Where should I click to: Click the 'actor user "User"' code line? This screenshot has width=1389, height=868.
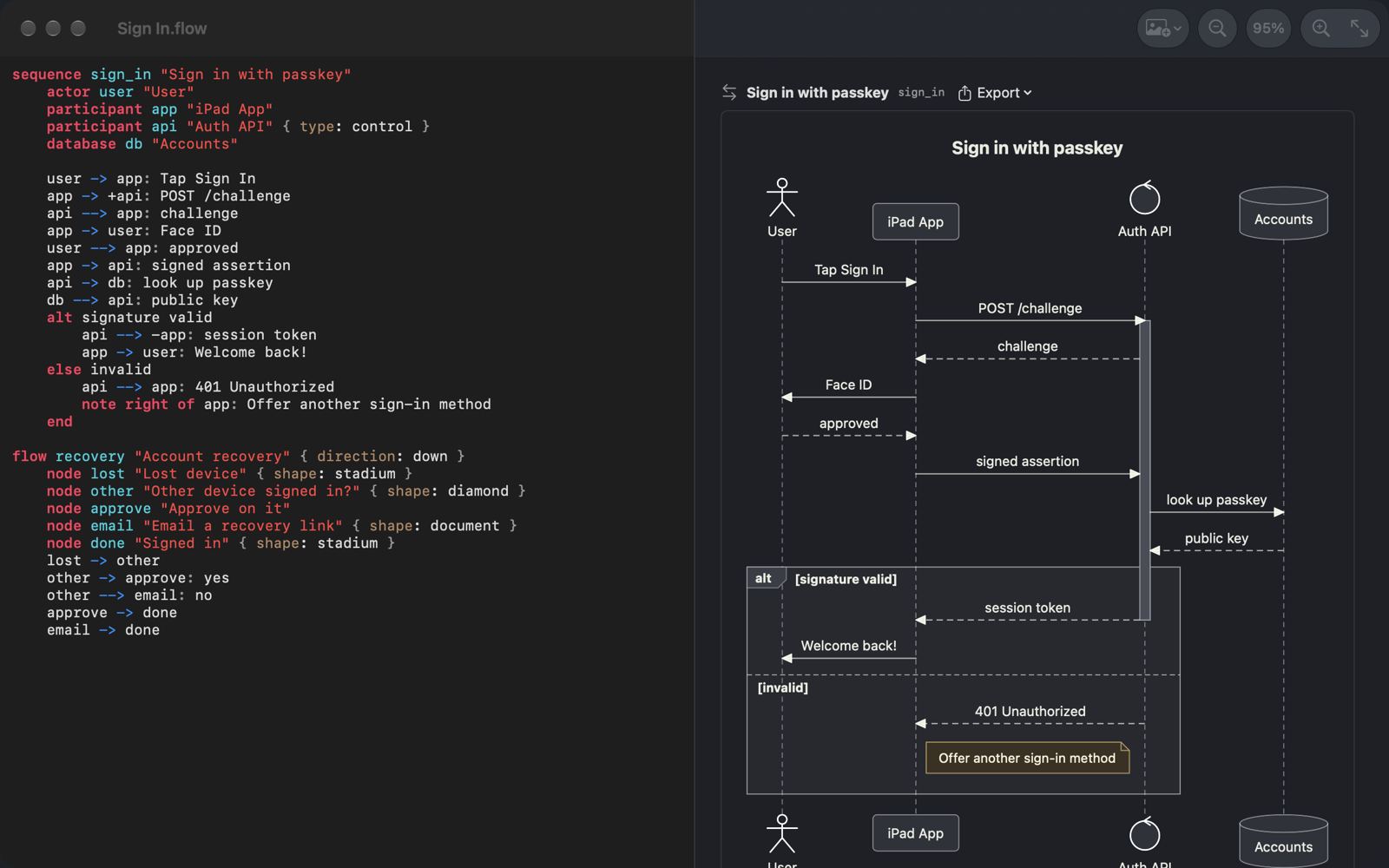(120, 92)
